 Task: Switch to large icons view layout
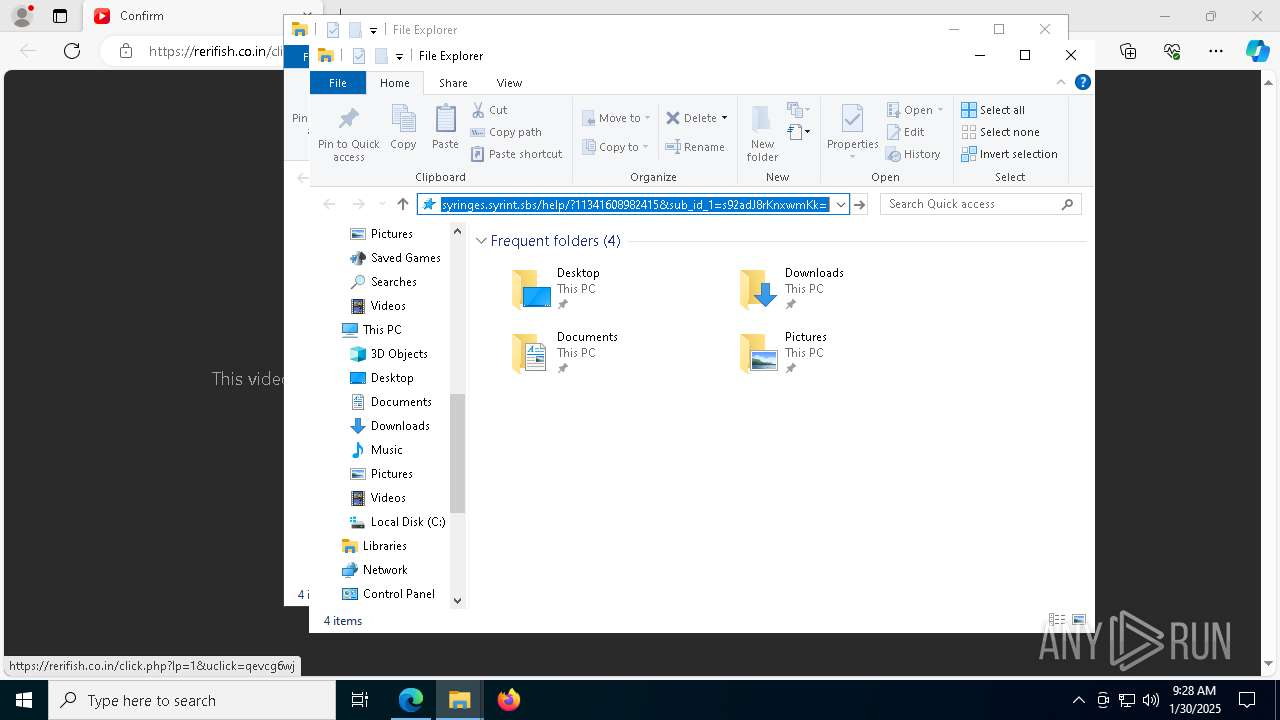1079,620
